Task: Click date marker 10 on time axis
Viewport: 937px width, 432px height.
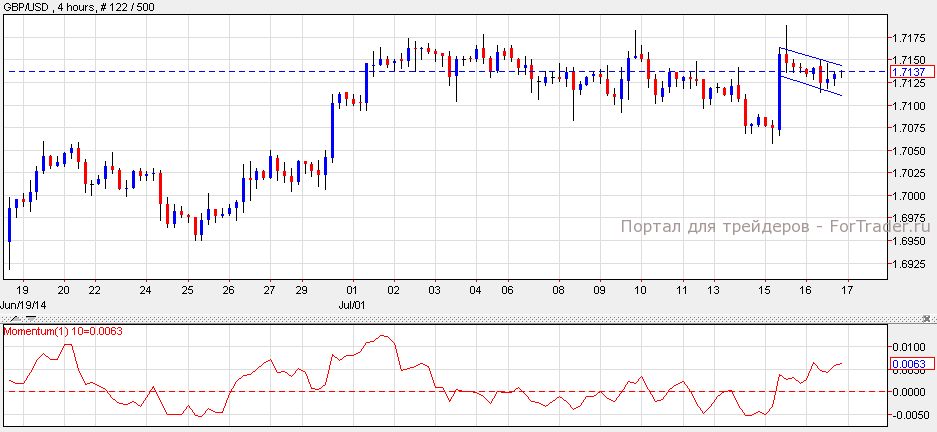Action: pyautogui.click(x=639, y=290)
